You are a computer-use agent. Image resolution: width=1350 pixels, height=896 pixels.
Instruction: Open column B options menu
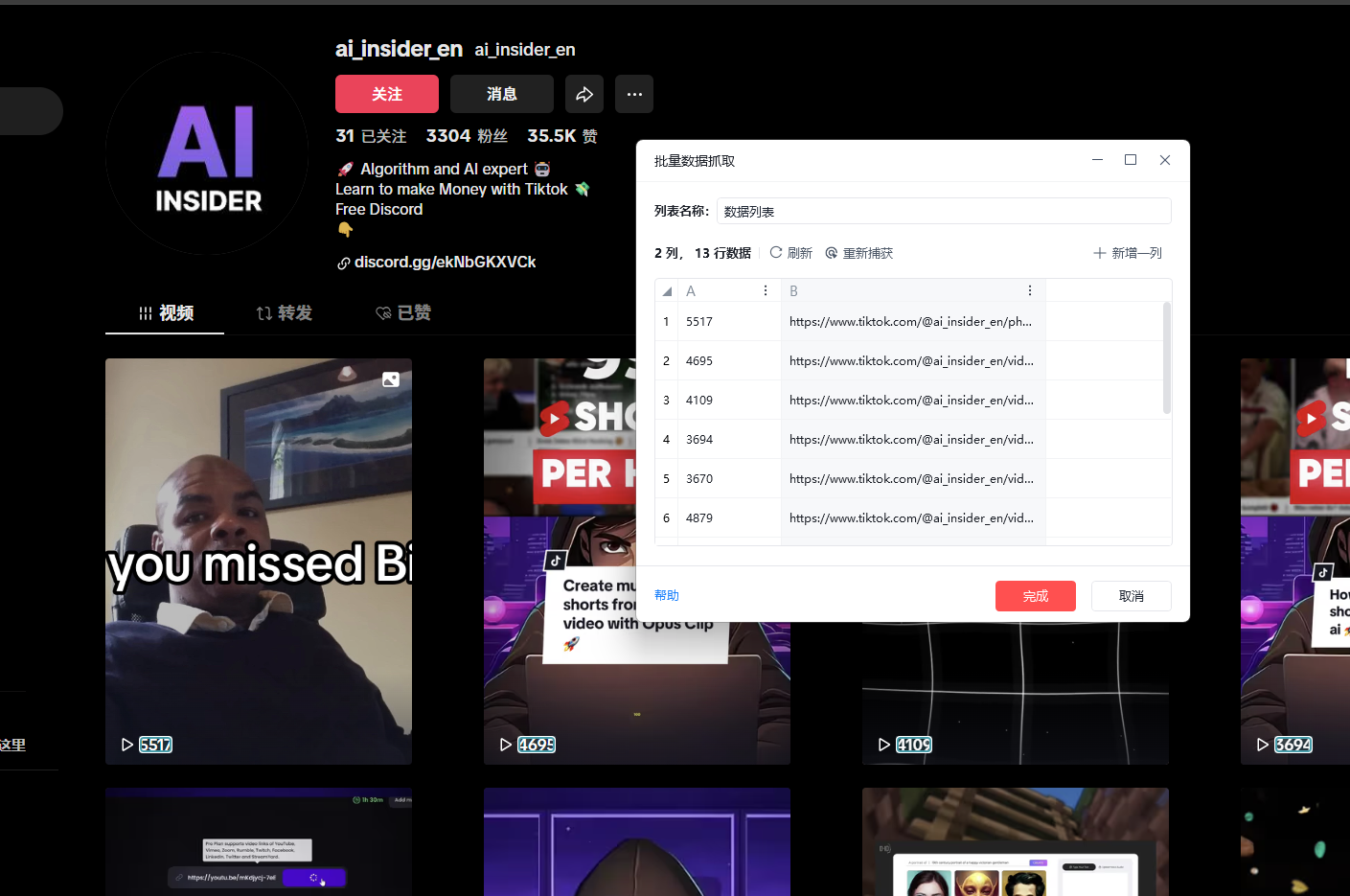tap(1030, 290)
